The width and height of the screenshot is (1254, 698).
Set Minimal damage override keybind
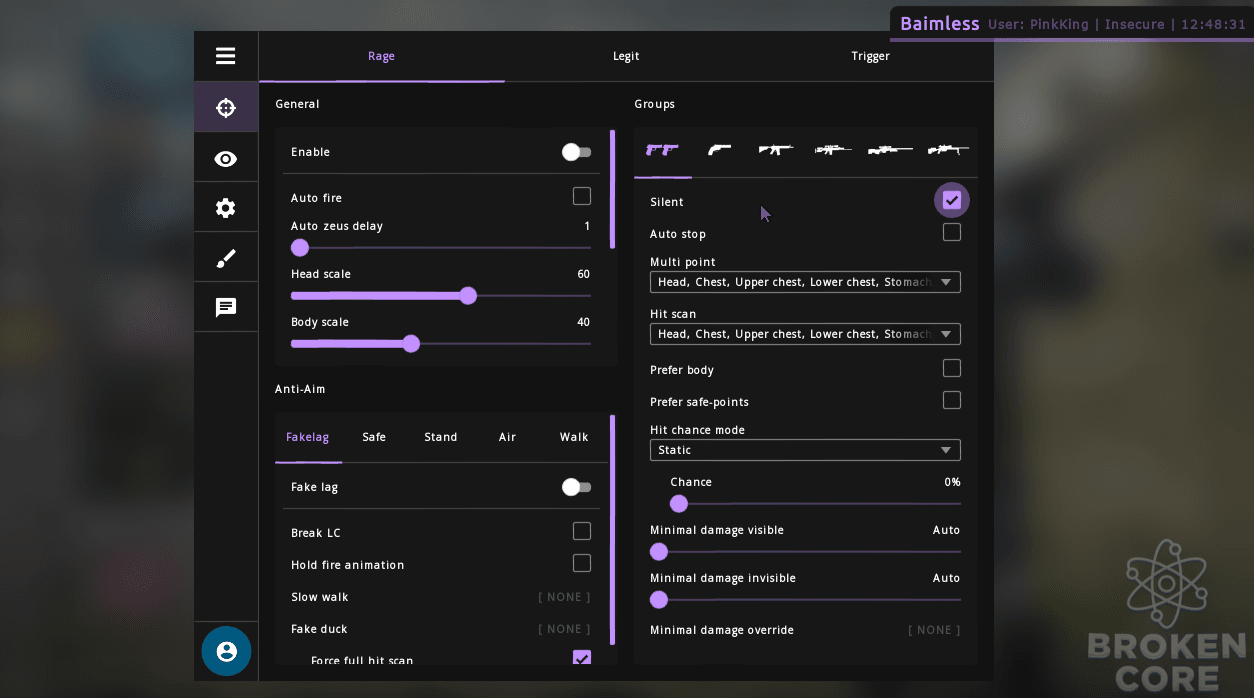pos(934,630)
